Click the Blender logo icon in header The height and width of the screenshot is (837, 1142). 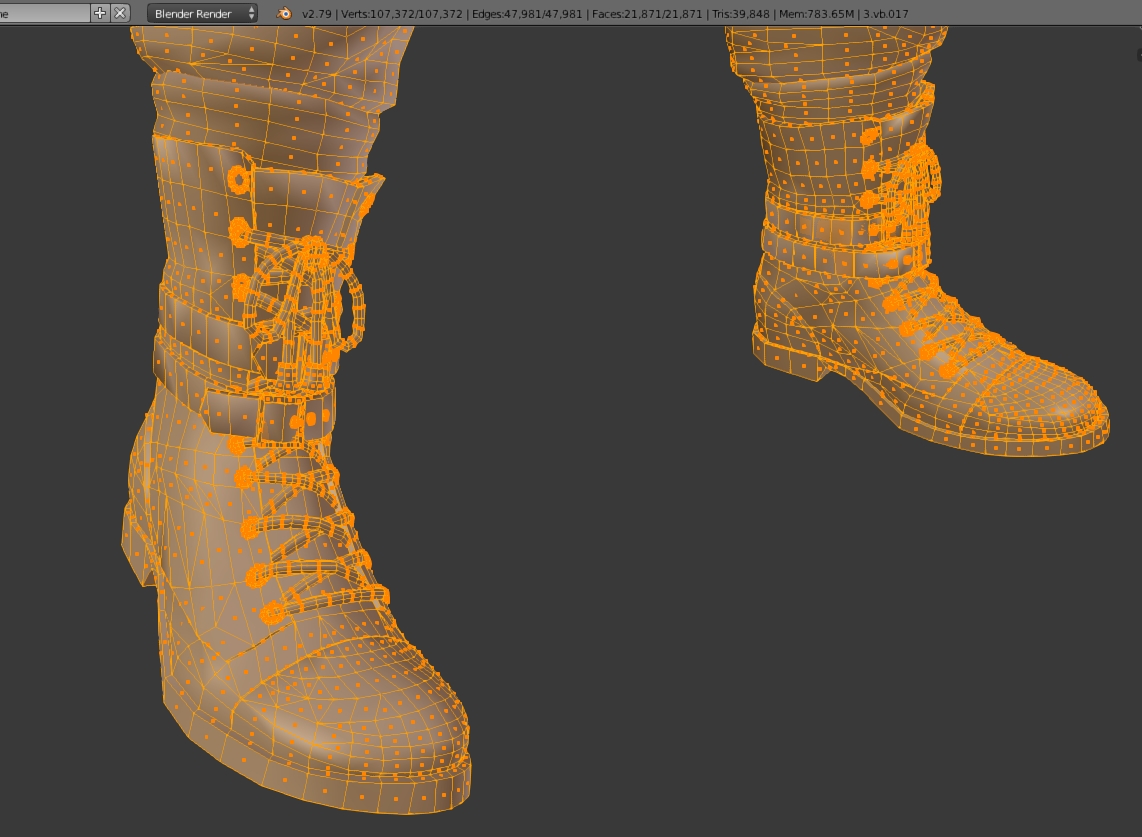[x=285, y=14]
